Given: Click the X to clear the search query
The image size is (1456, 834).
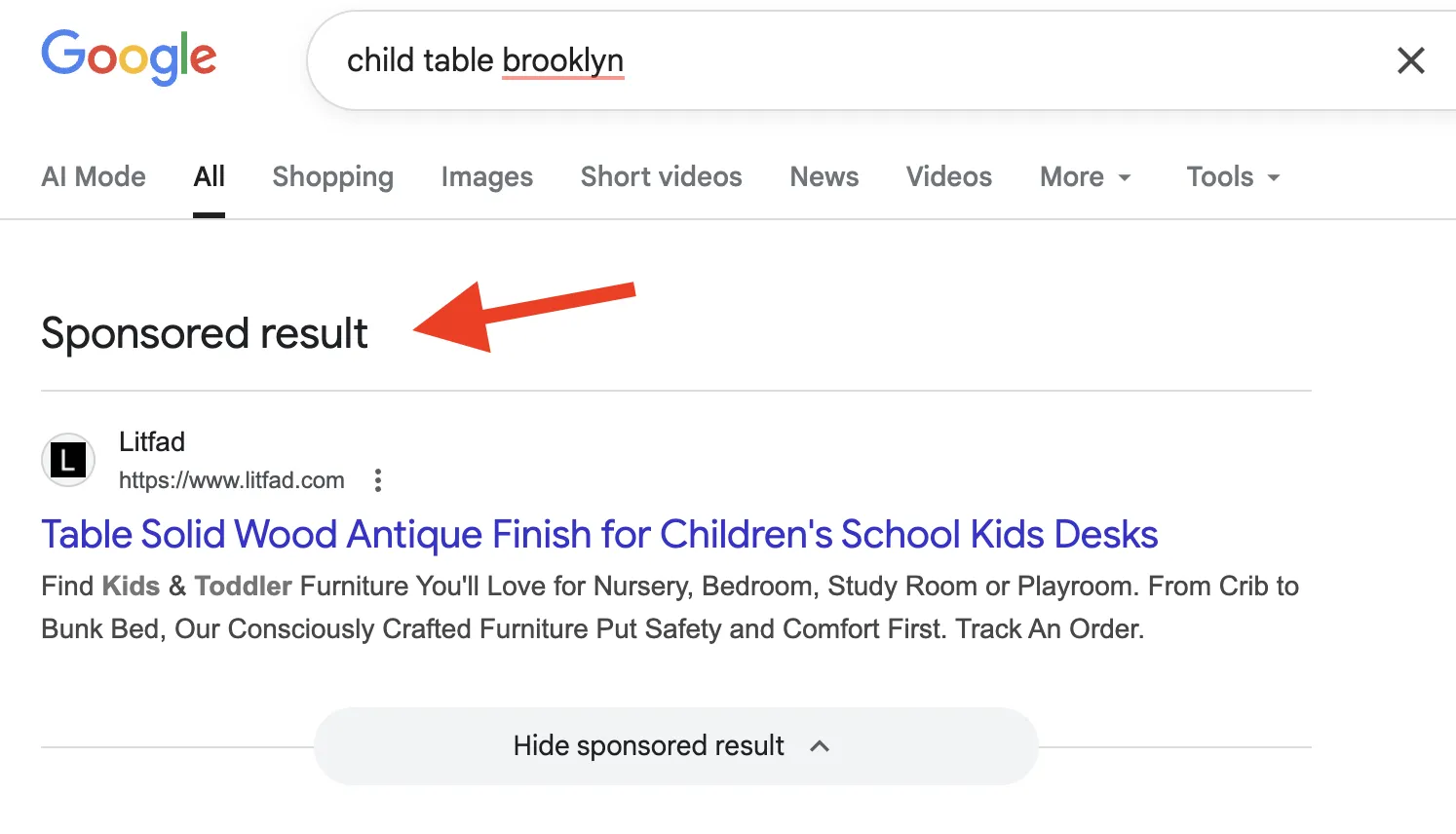Looking at the screenshot, I should pos(1410,60).
